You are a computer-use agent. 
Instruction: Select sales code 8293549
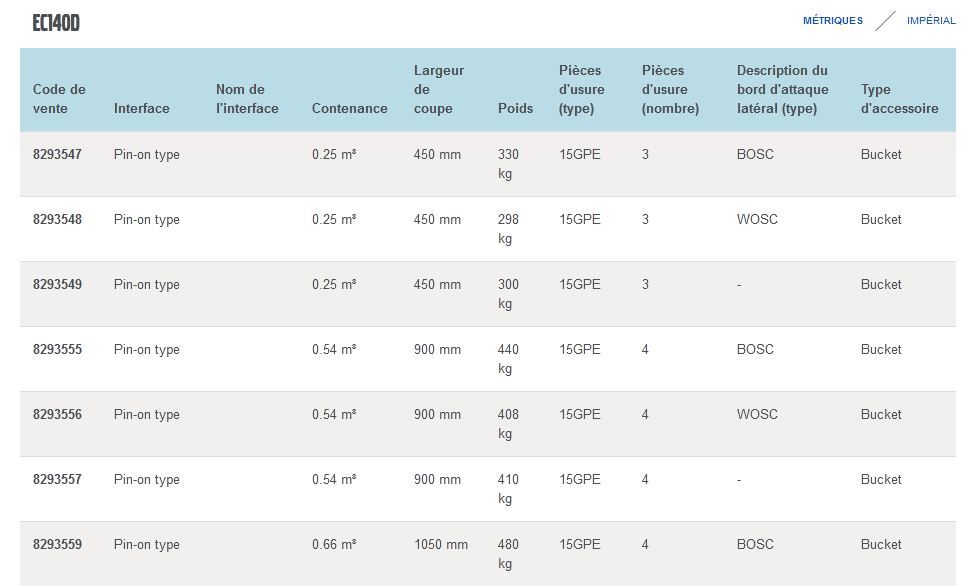(x=57, y=285)
